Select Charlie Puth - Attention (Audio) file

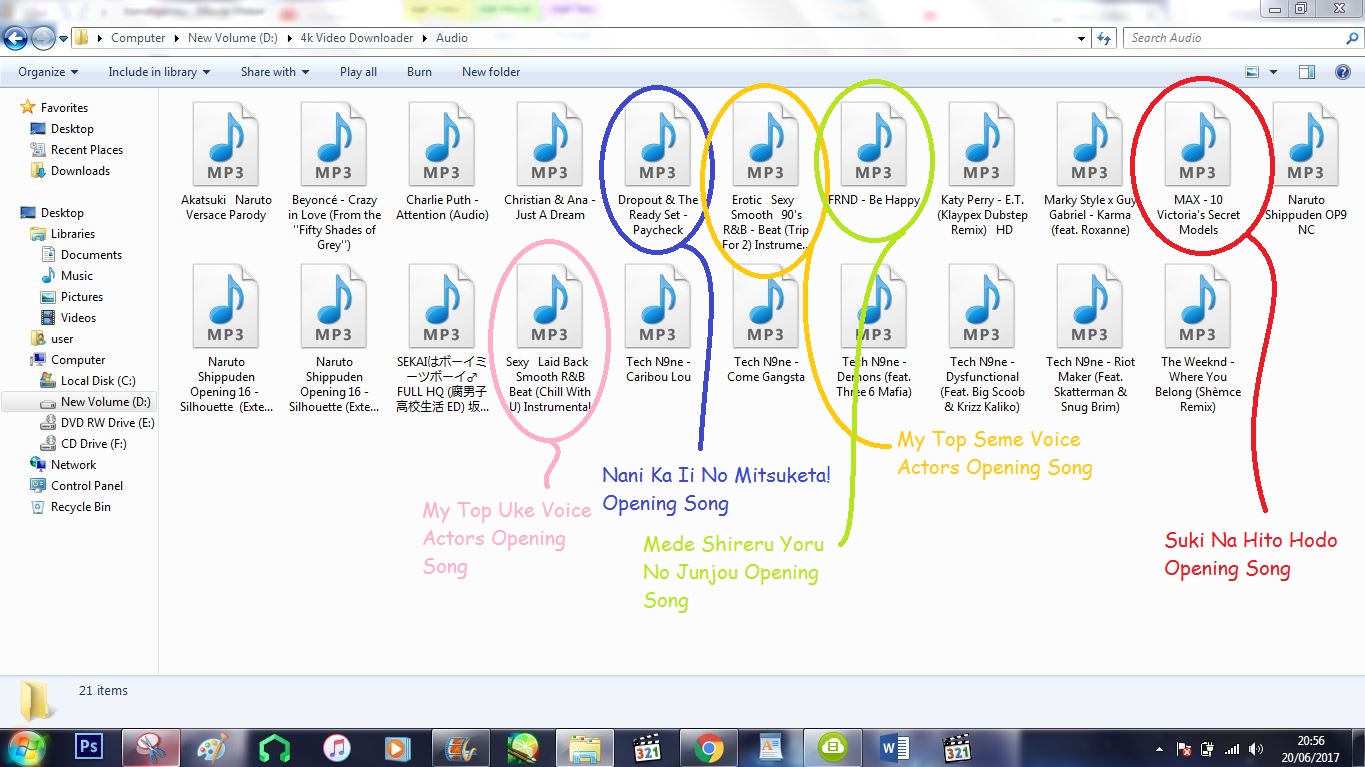coord(442,160)
